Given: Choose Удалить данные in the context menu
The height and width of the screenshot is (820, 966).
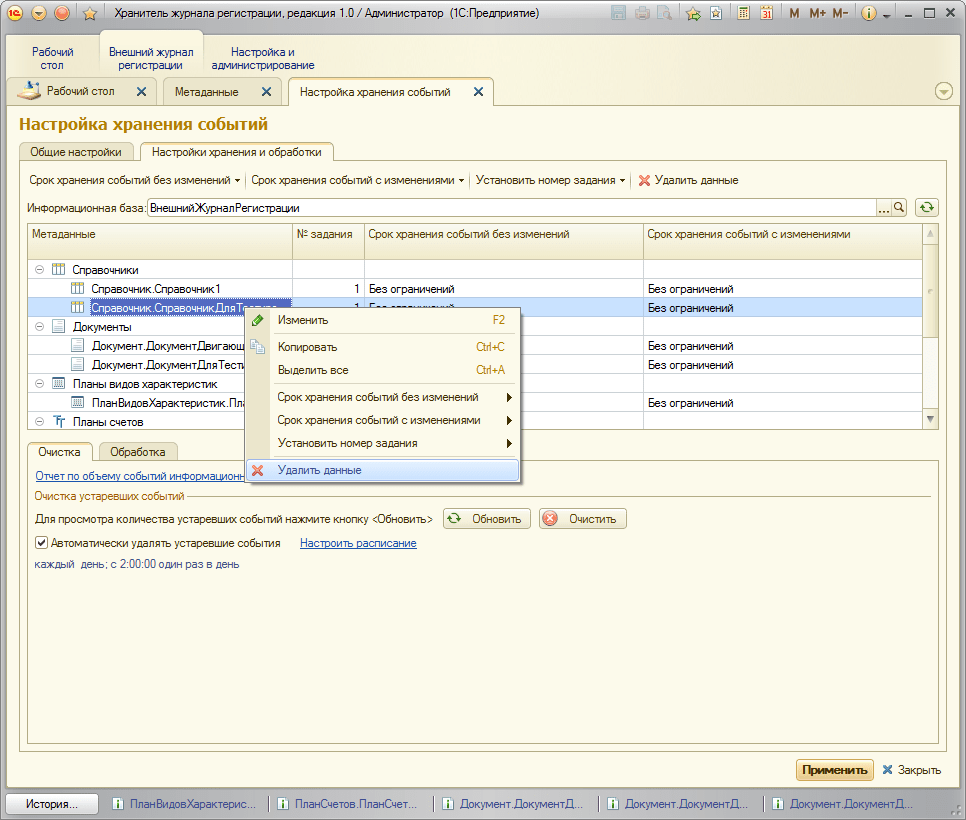Looking at the screenshot, I should [320, 470].
